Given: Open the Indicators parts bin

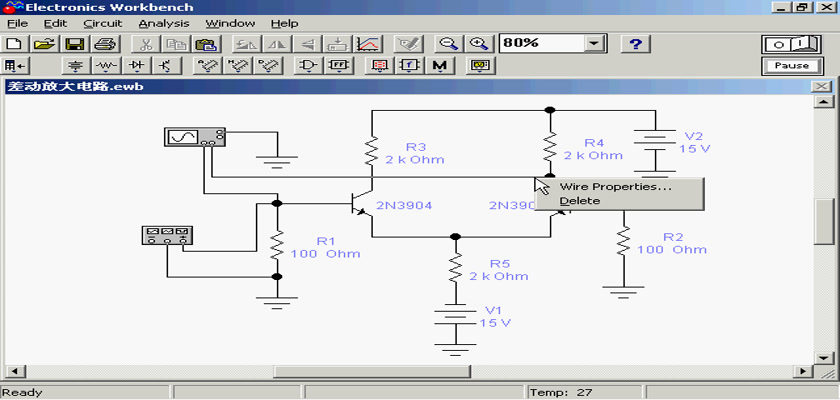Looking at the screenshot, I should (x=379, y=66).
